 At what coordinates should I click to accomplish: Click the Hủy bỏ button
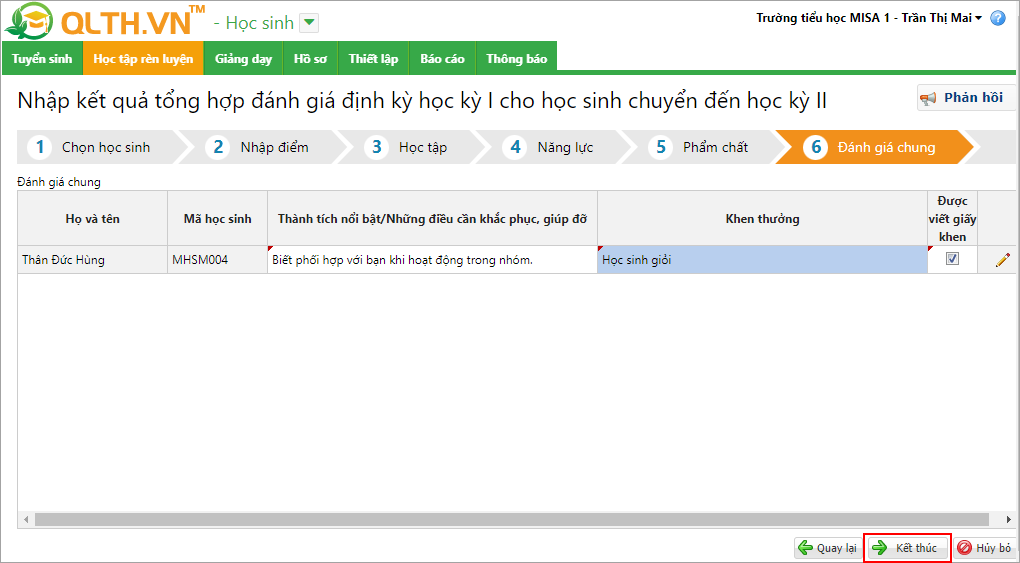[985, 547]
